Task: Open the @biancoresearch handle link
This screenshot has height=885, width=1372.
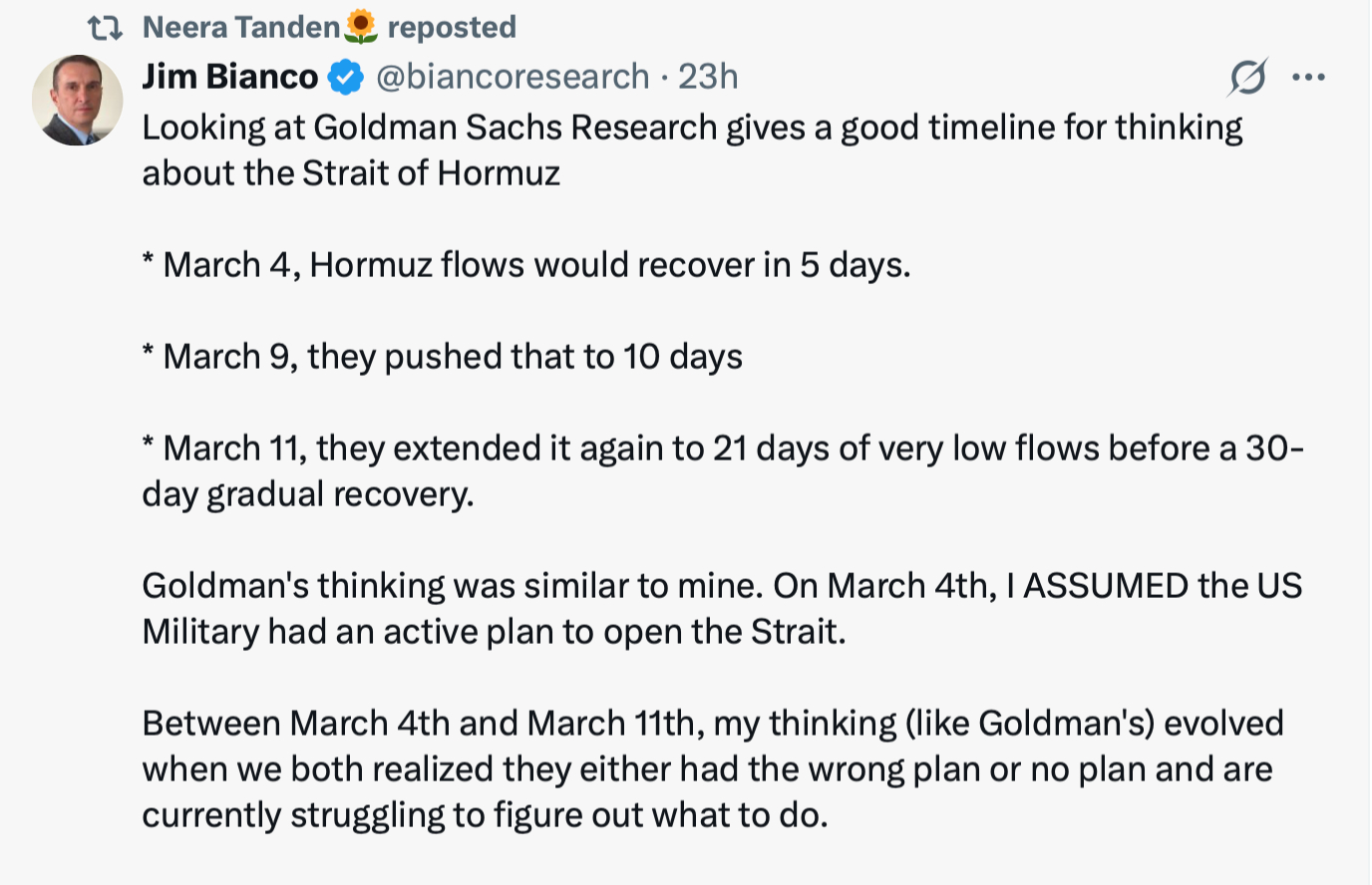Action: (x=513, y=77)
